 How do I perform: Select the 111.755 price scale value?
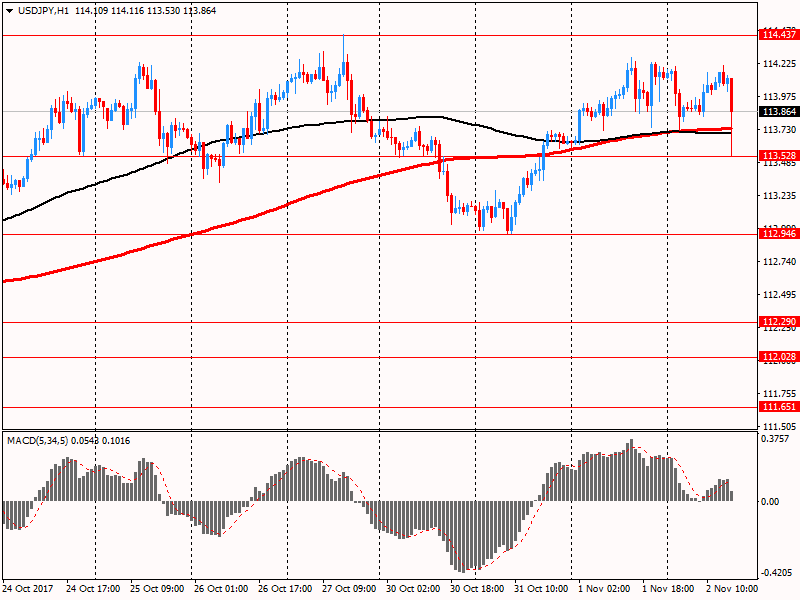779,394
